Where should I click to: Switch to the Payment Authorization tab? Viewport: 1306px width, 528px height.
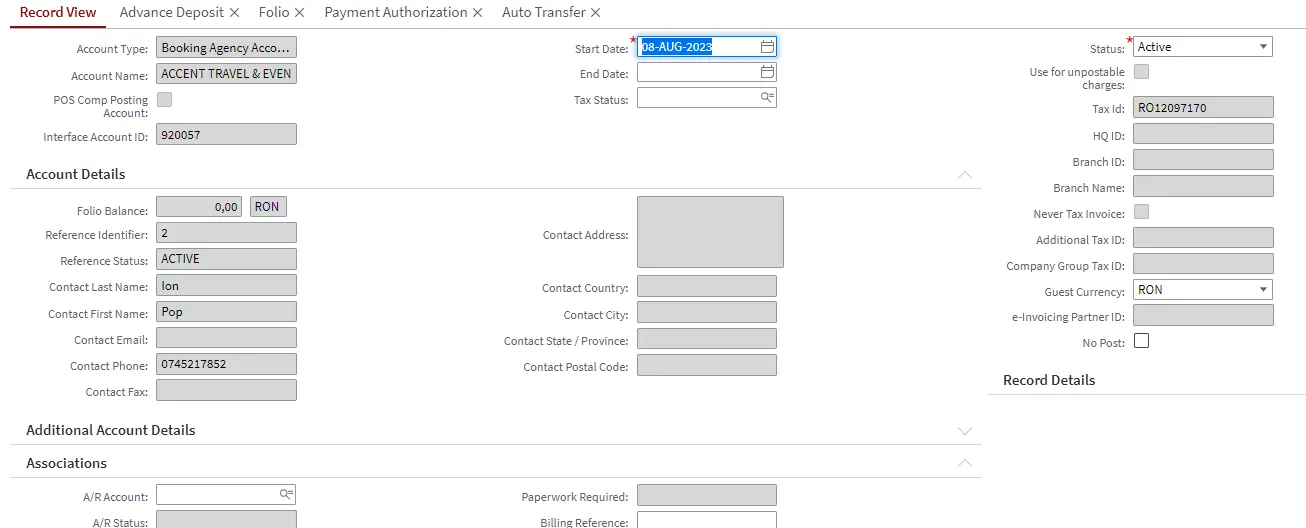tap(396, 12)
